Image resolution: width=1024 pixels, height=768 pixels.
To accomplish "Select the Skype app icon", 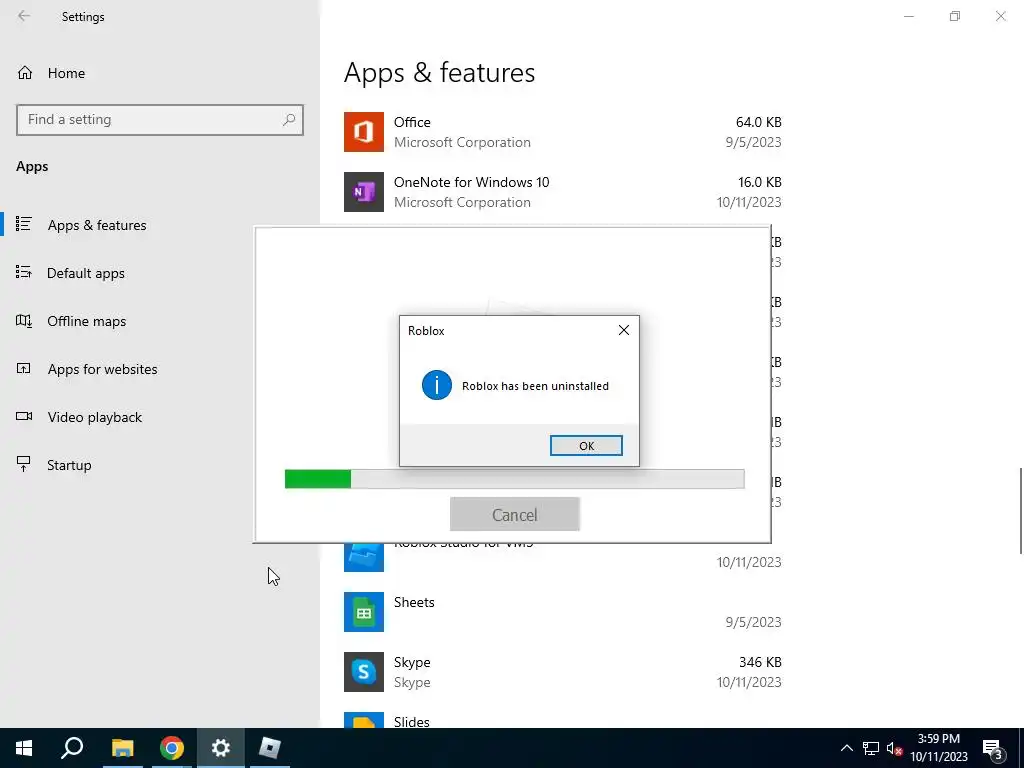I will [364, 672].
